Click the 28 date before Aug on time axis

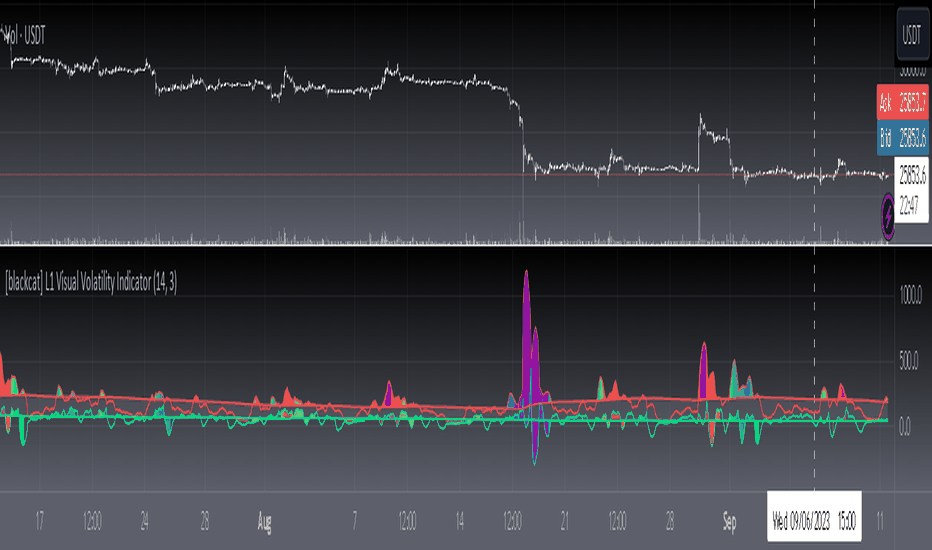(204, 521)
